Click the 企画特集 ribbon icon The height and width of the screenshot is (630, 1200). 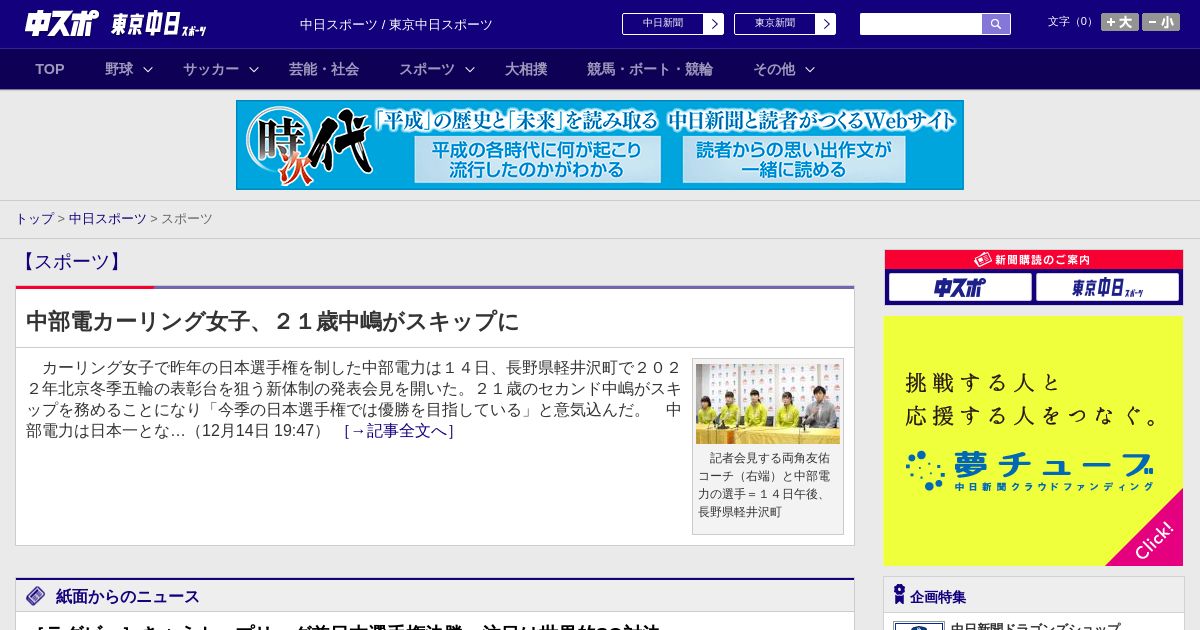point(899,595)
